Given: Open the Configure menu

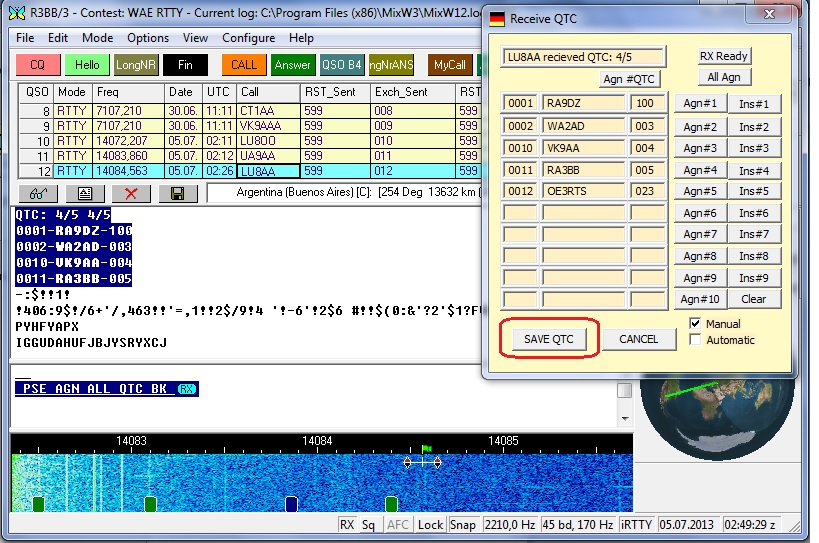Looking at the screenshot, I should pyautogui.click(x=248, y=38).
